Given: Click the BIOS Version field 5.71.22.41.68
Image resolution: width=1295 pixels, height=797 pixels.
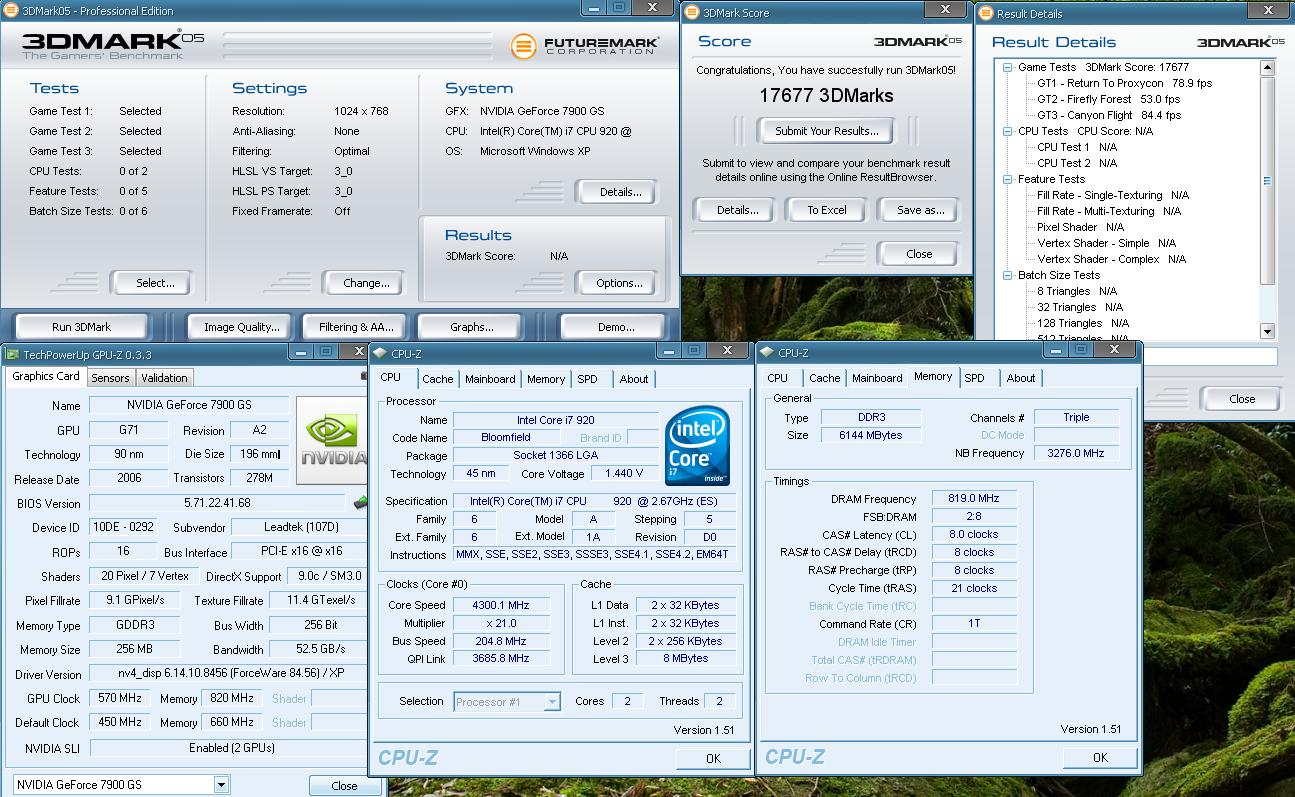Looking at the screenshot, I should [217, 503].
